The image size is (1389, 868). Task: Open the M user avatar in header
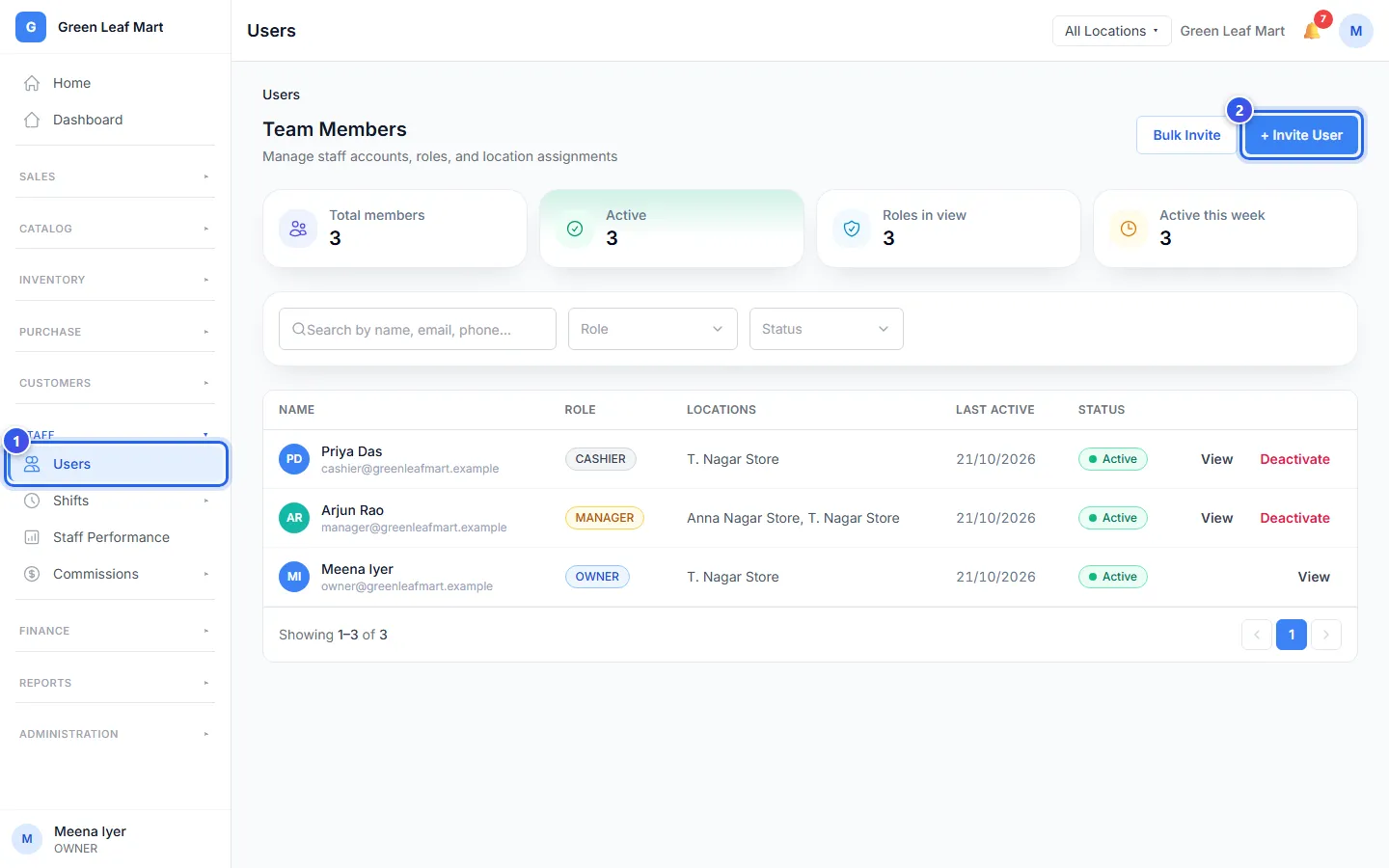click(1355, 31)
